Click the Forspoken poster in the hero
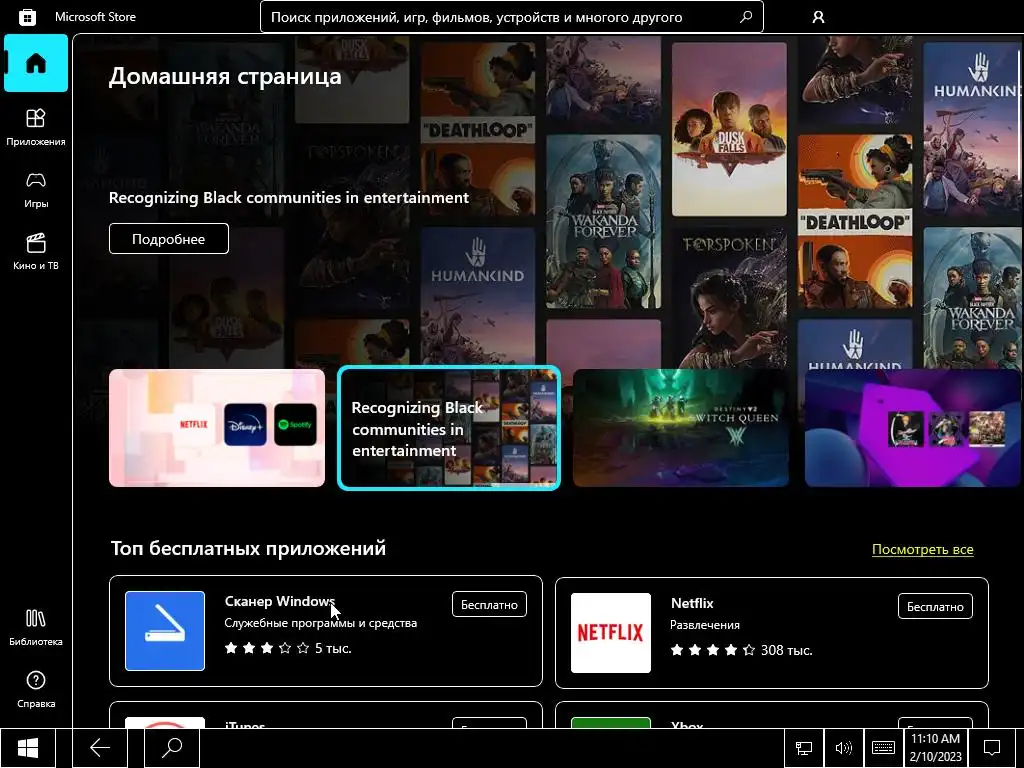The height and width of the screenshot is (768, 1024). [729, 298]
